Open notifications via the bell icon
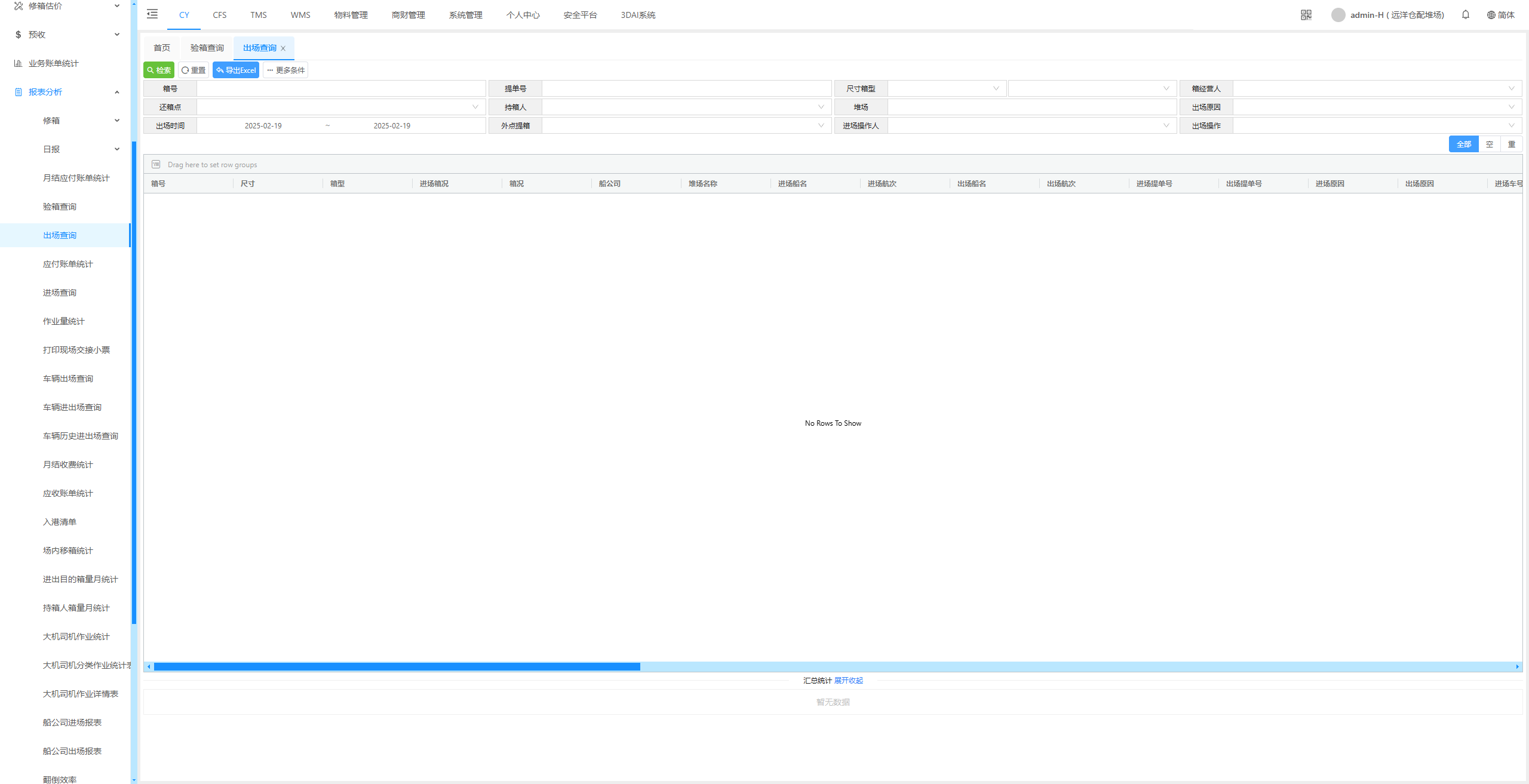1529x784 pixels. [1465, 15]
